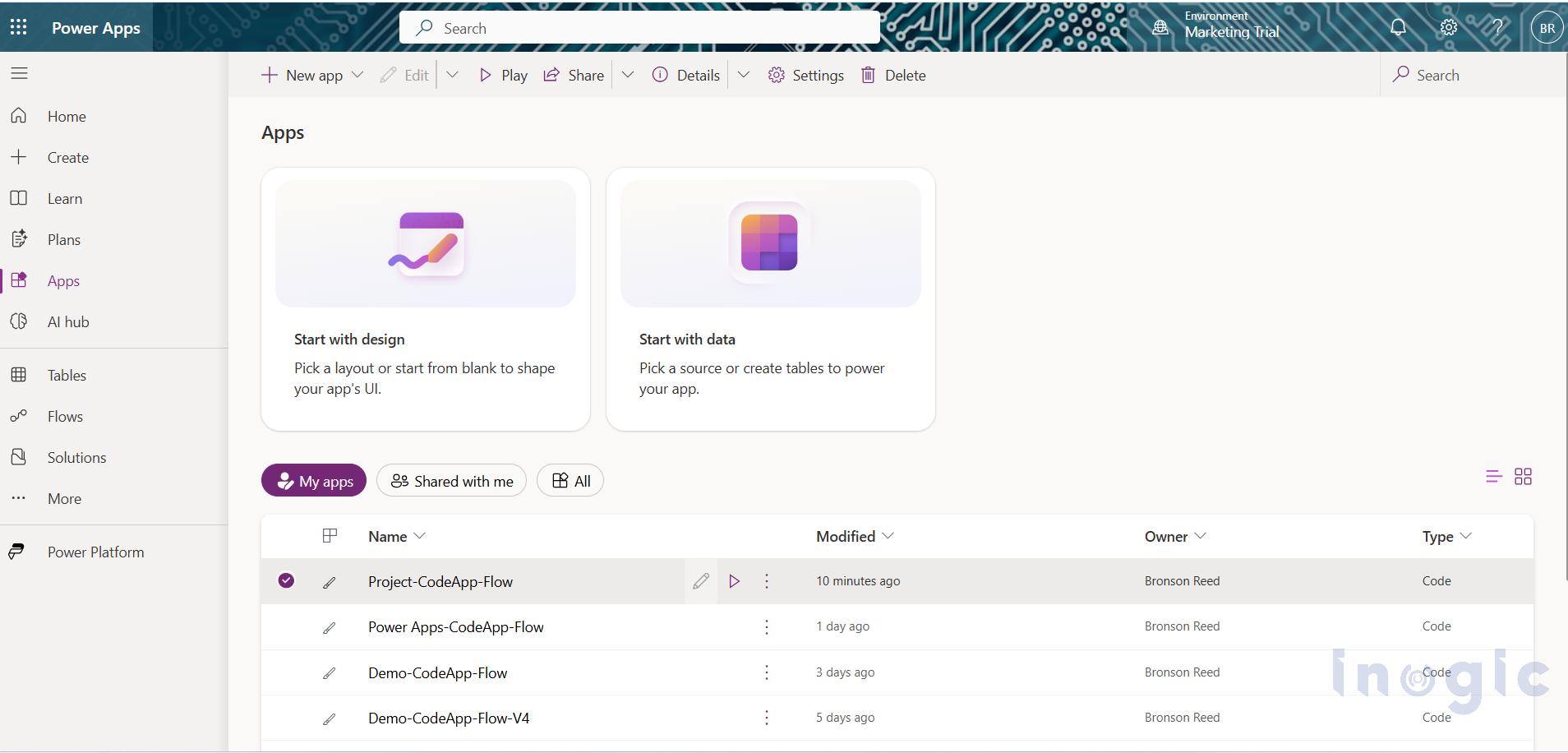Open the settings gear in header
Viewport: 1568px width, 753px height.
coord(1448,27)
